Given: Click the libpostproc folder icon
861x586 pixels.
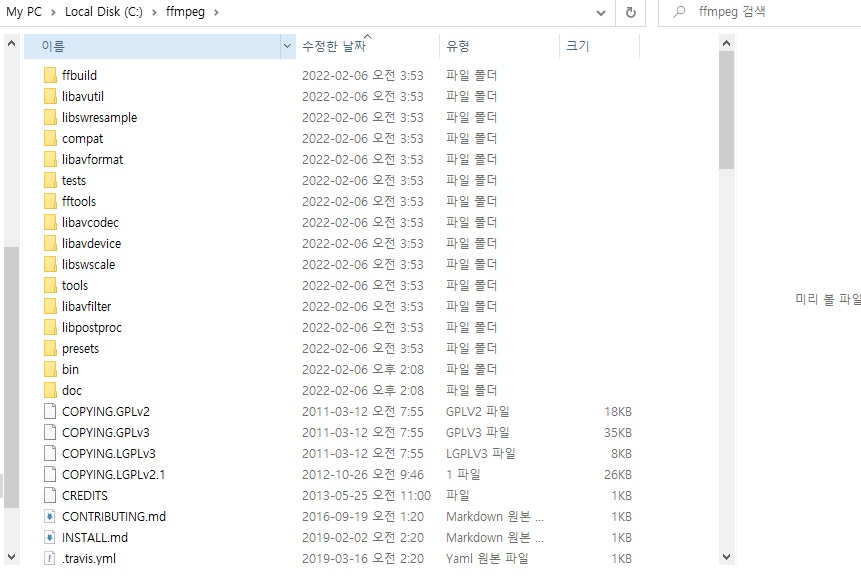Looking at the screenshot, I should click(x=50, y=327).
